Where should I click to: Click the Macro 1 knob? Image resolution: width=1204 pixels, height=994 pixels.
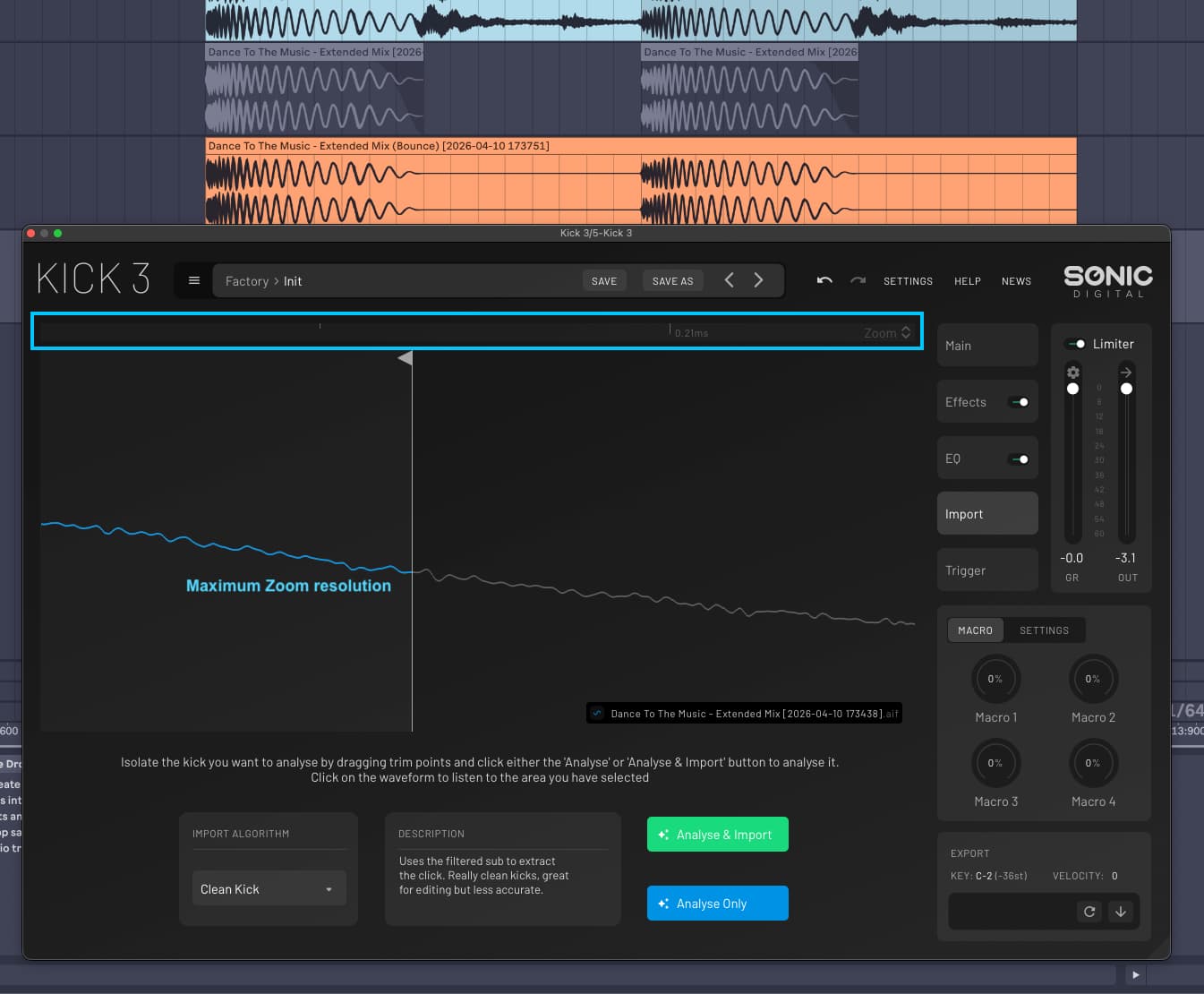tap(995, 680)
